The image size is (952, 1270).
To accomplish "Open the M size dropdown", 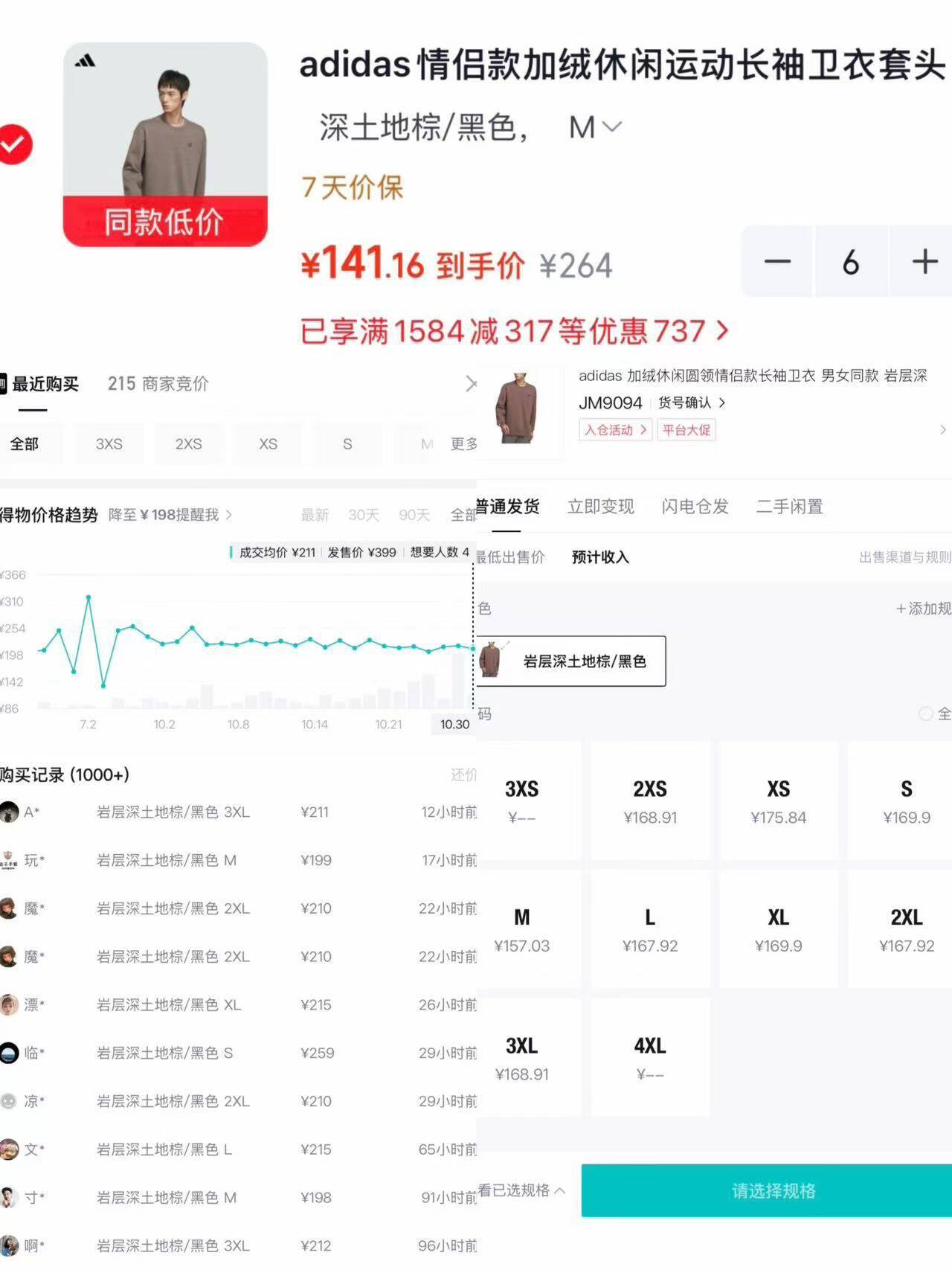I will tap(595, 128).
